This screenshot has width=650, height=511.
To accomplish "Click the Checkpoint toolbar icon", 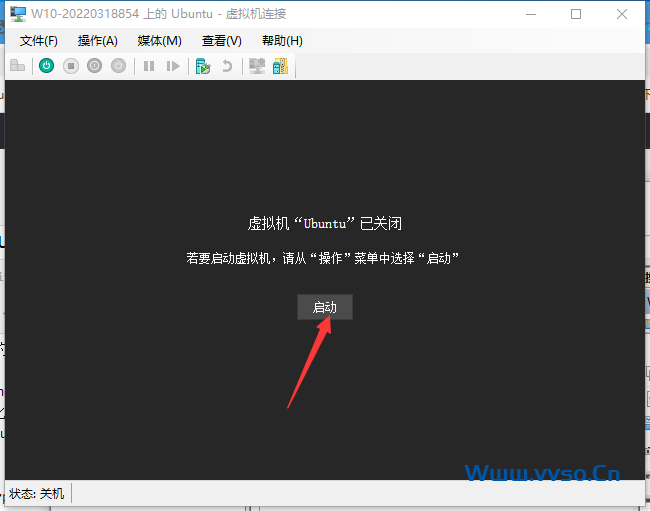I will (x=203, y=66).
